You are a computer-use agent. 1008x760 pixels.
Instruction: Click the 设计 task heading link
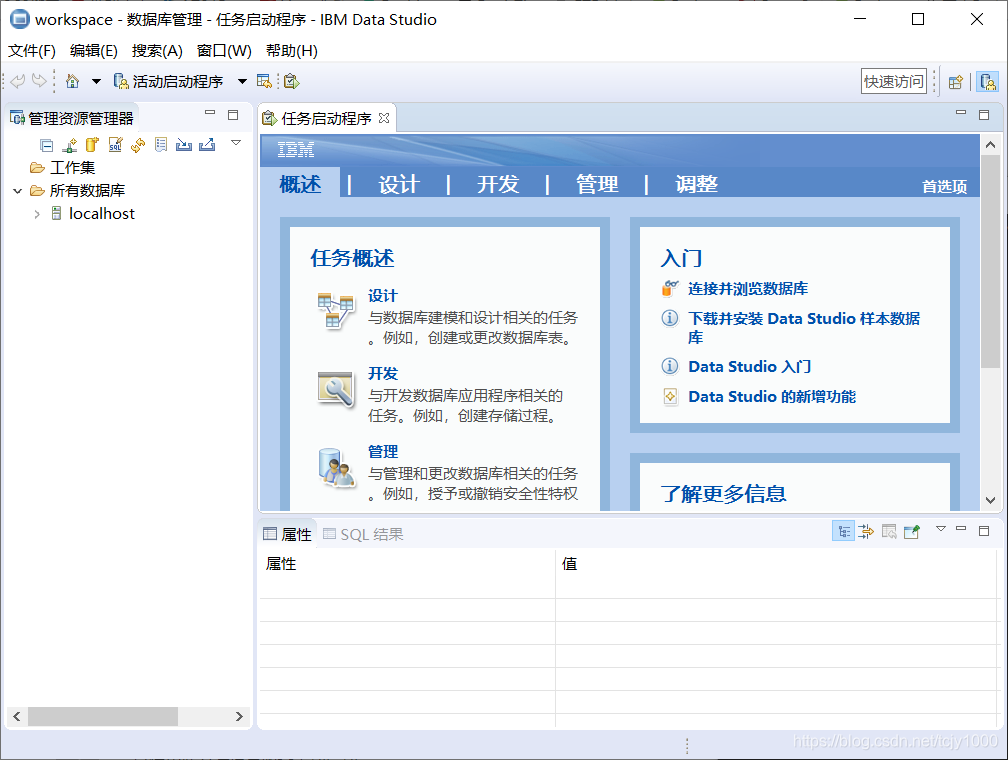click(x=382, y=296)
